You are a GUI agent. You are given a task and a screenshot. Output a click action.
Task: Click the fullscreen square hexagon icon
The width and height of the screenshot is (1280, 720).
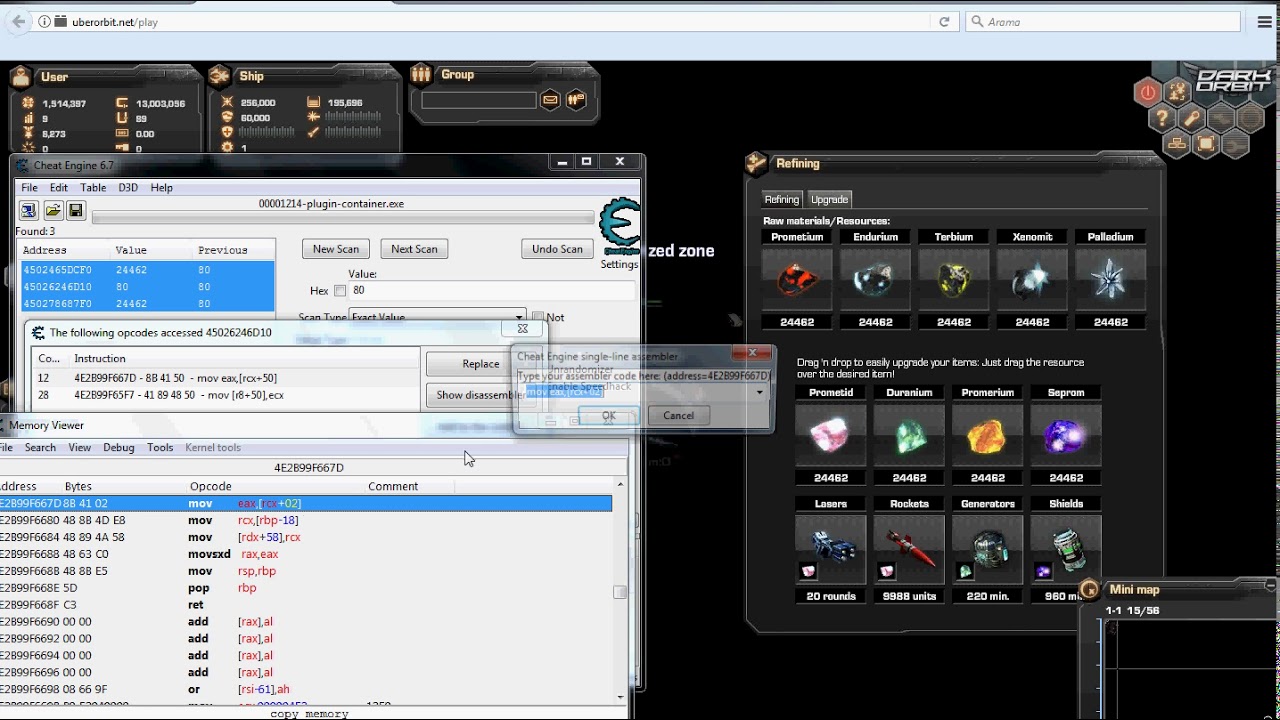tap(1207, 144)
